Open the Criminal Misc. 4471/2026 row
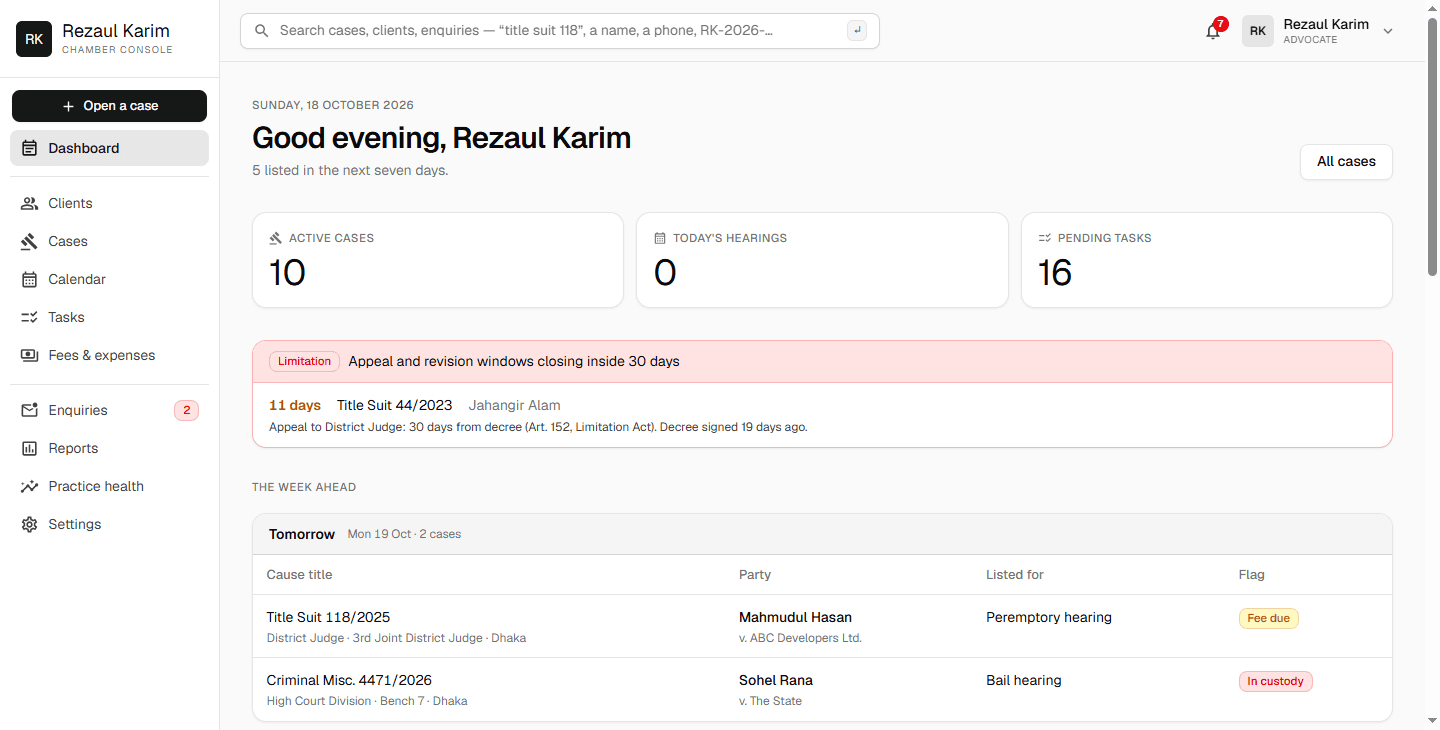 coord(822,689)
